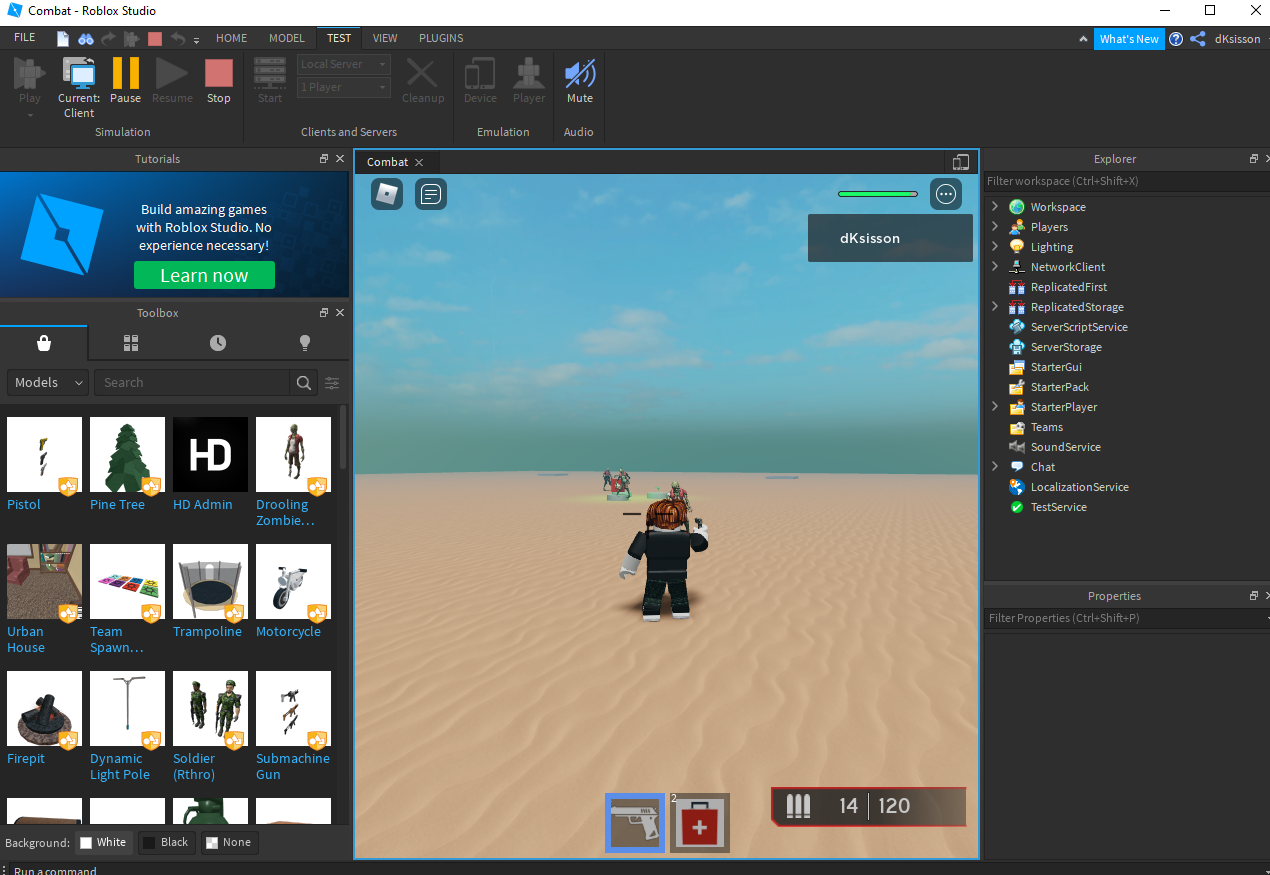
Task: Expand the StarterPlayer node
Action: tap(995, 407)
